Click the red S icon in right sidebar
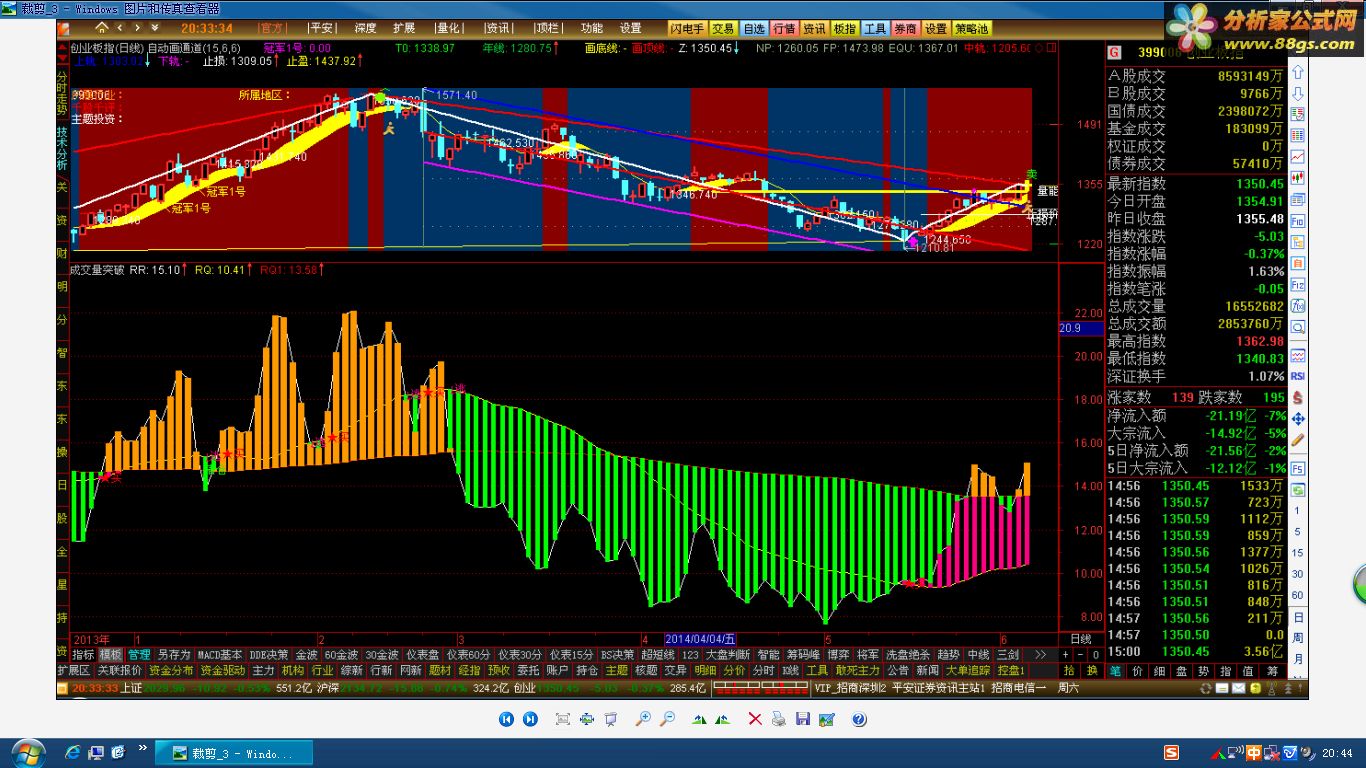Screen dimensions: 1366x768 click(1297, 397)
